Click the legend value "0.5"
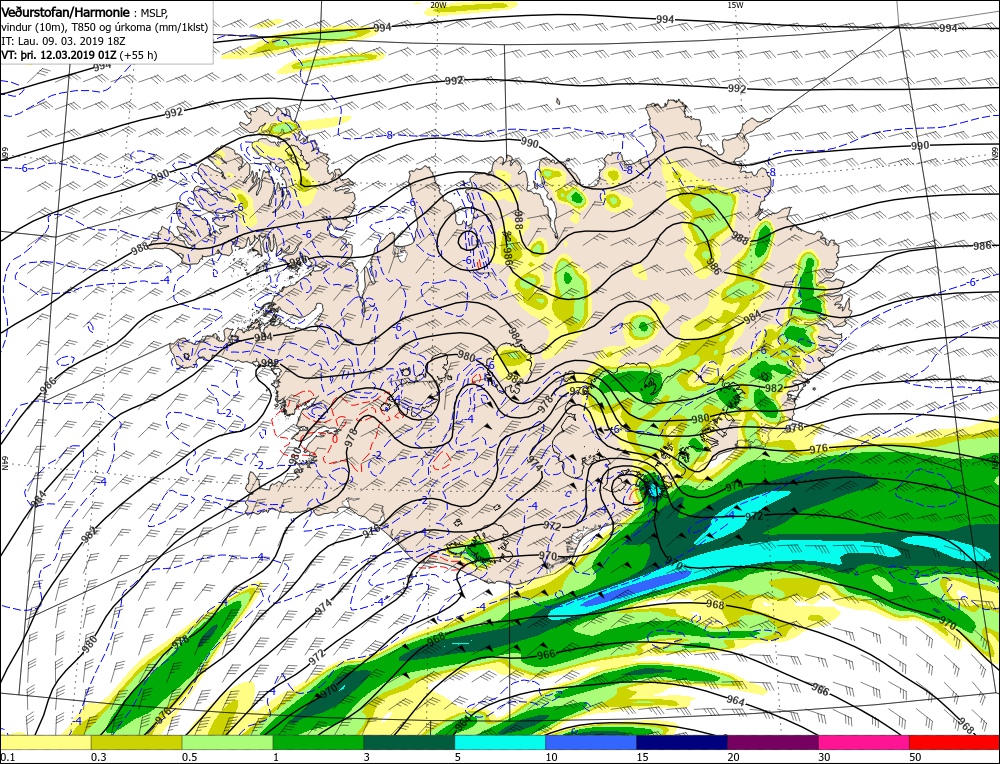Screen dimensions: 1000x764 189,756
